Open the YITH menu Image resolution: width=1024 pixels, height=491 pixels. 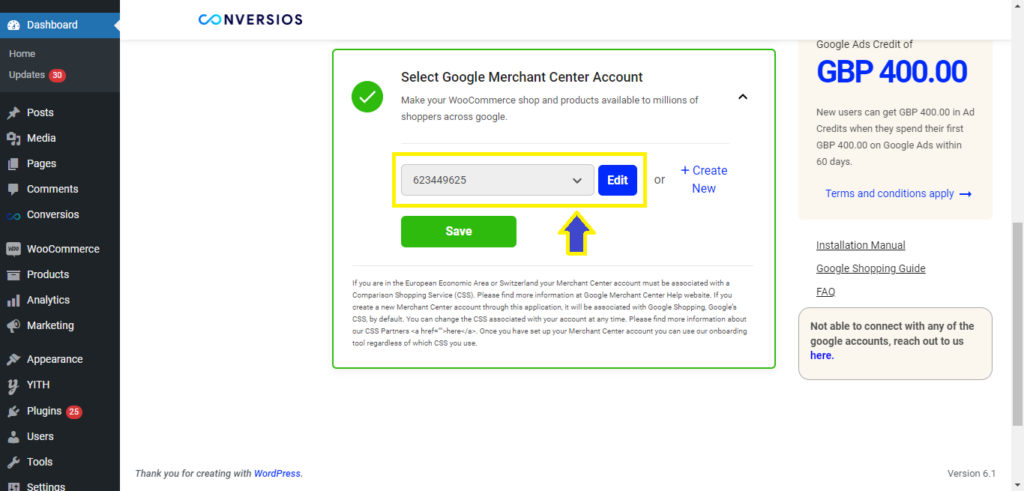pyautogui.click(x=60, y=385)
